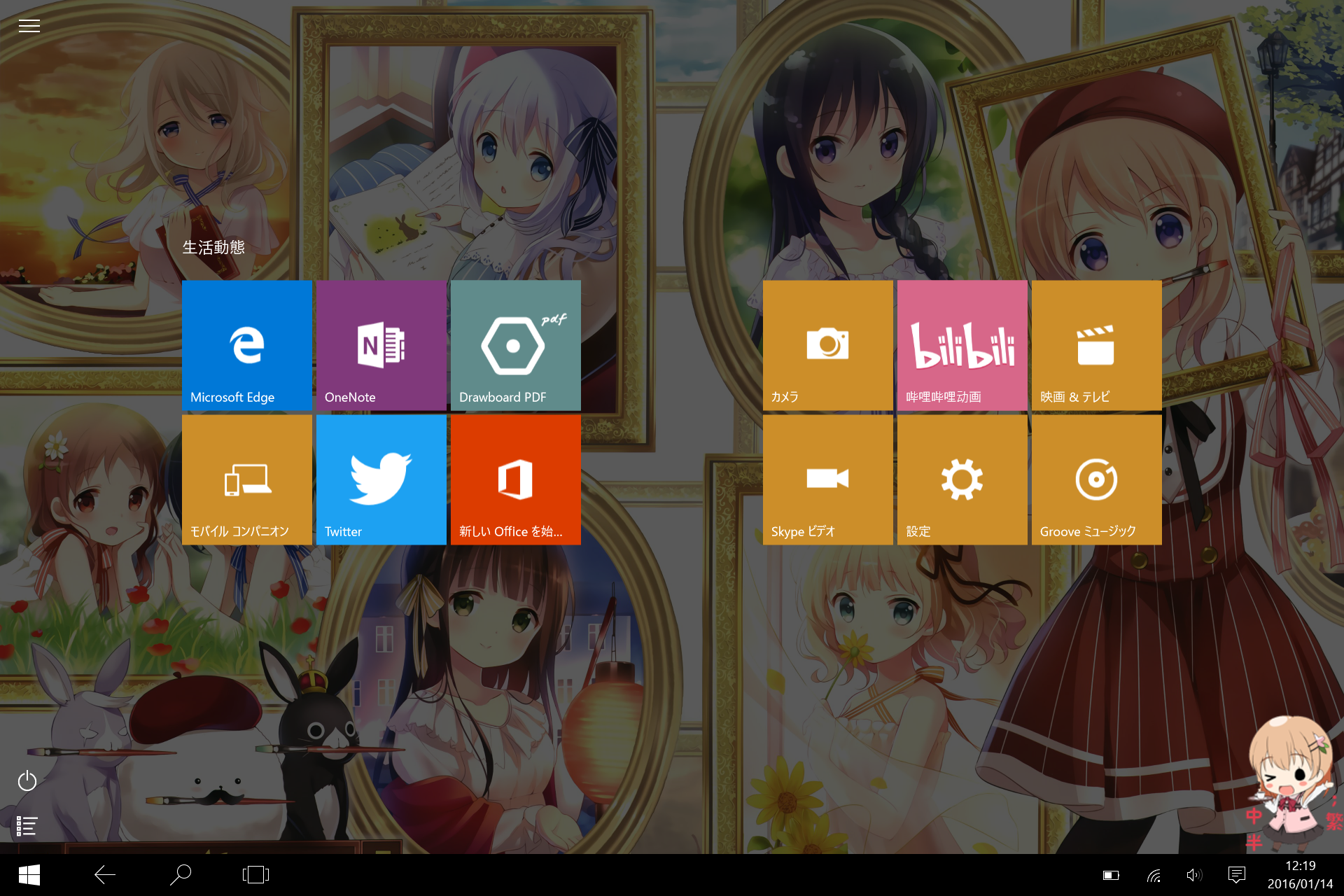Check the battery status icon

[1111, 875]
